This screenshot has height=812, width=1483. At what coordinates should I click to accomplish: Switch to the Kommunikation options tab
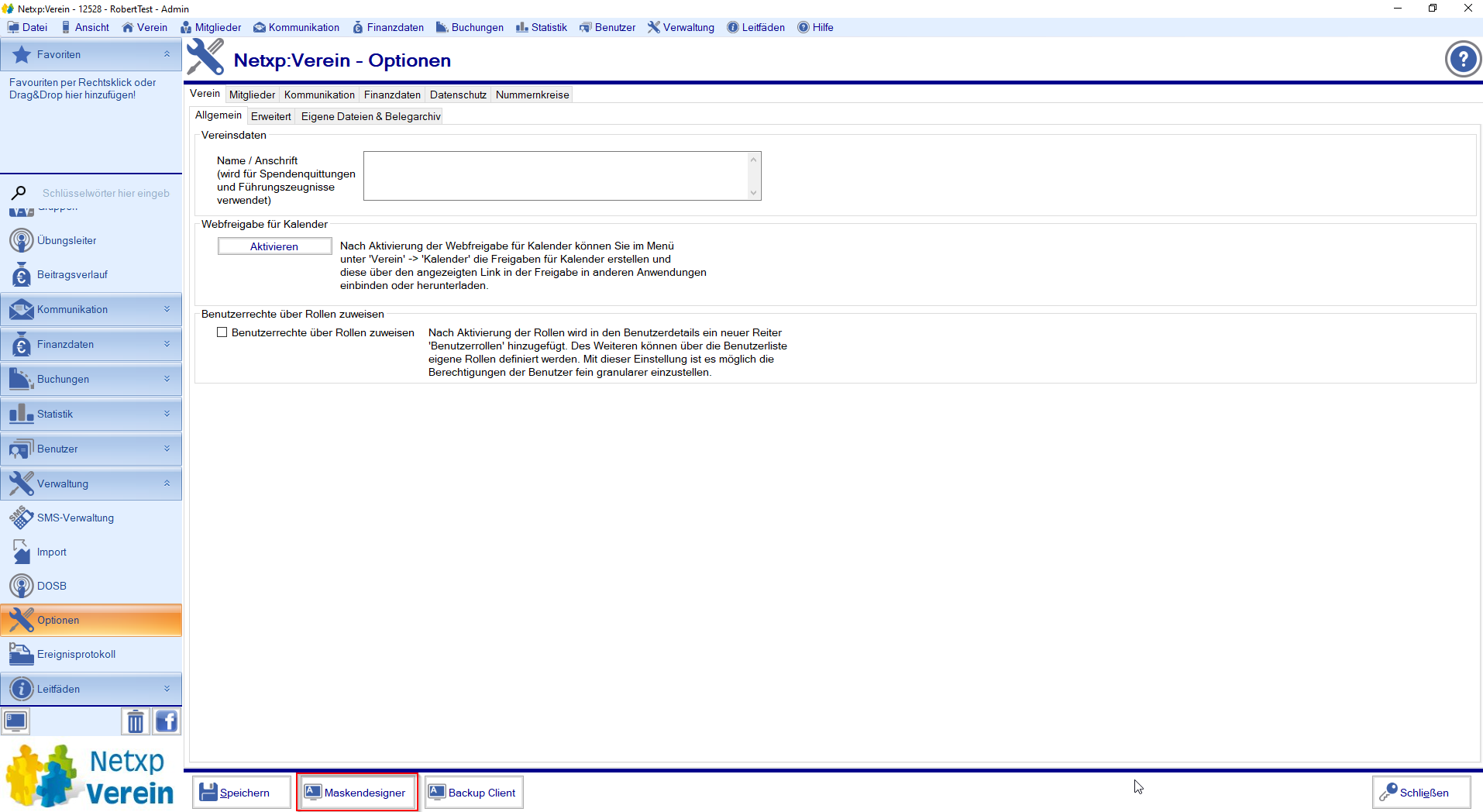[319, 95]
